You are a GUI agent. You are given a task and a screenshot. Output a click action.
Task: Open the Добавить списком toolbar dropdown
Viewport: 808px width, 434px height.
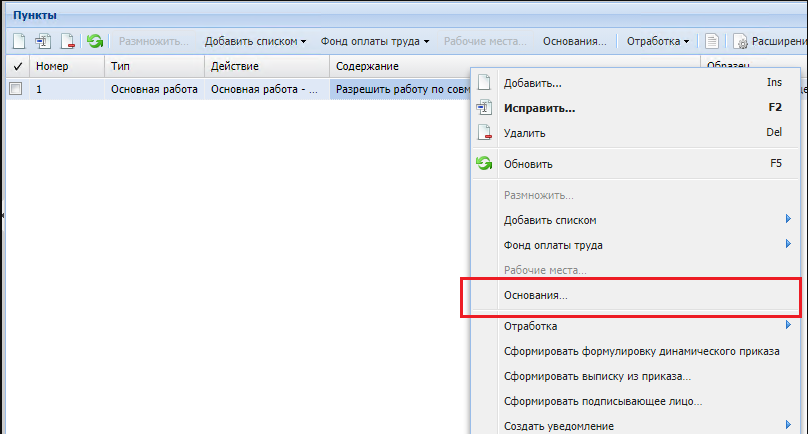pos(255,41)
